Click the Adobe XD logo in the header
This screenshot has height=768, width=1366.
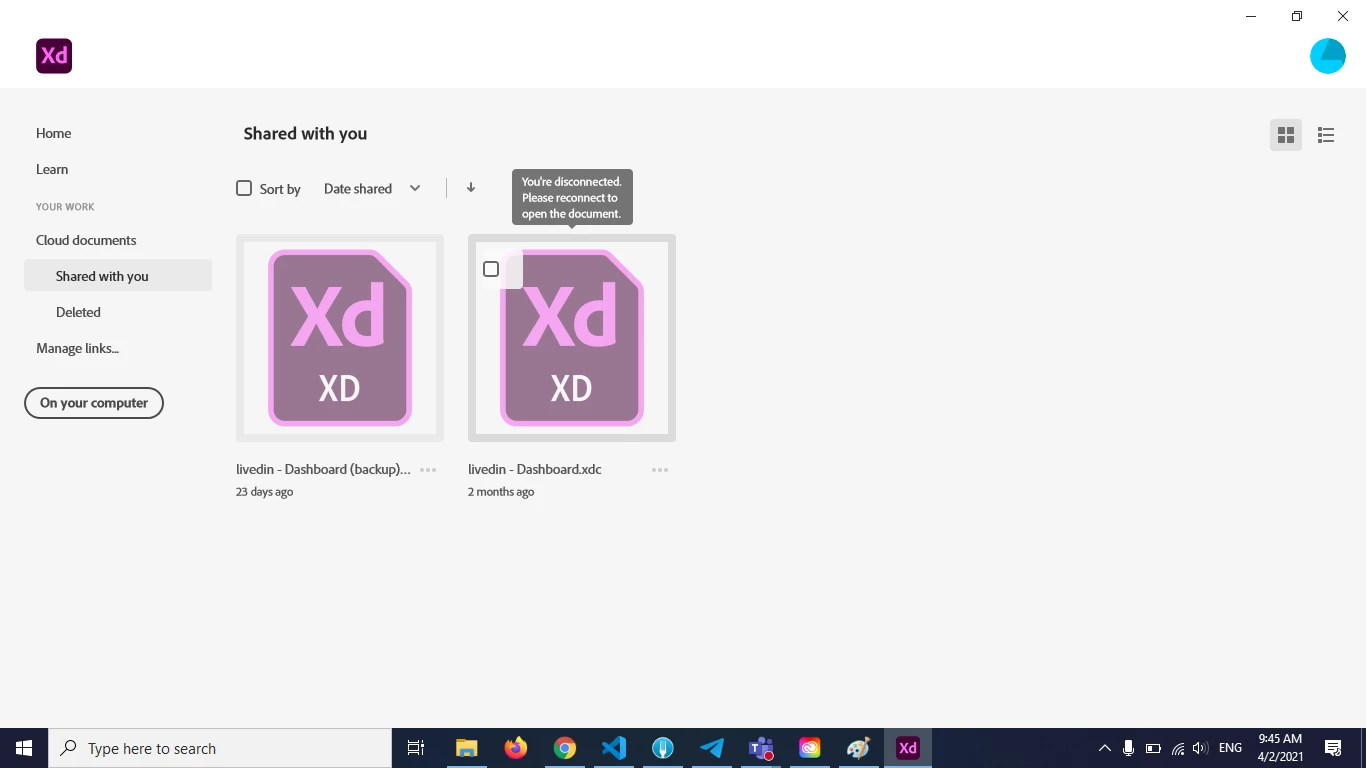pyautogui.click(x=54, y=56)
